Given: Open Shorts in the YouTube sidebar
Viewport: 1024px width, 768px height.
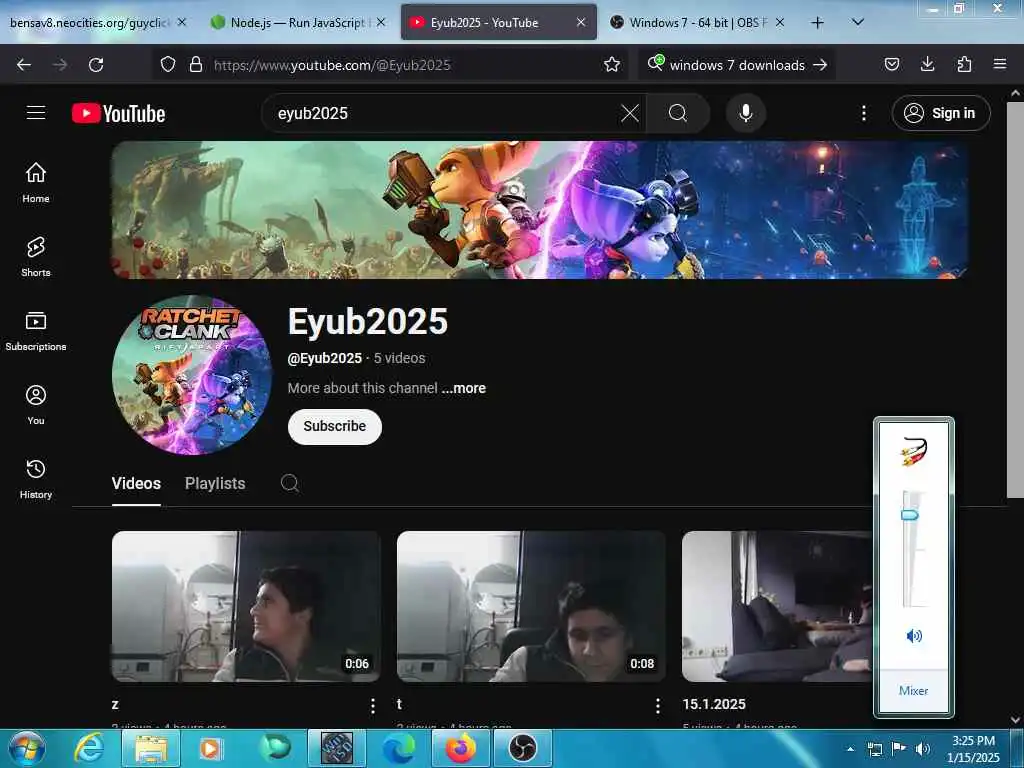Looking at the screenshot, I should 36,257.
